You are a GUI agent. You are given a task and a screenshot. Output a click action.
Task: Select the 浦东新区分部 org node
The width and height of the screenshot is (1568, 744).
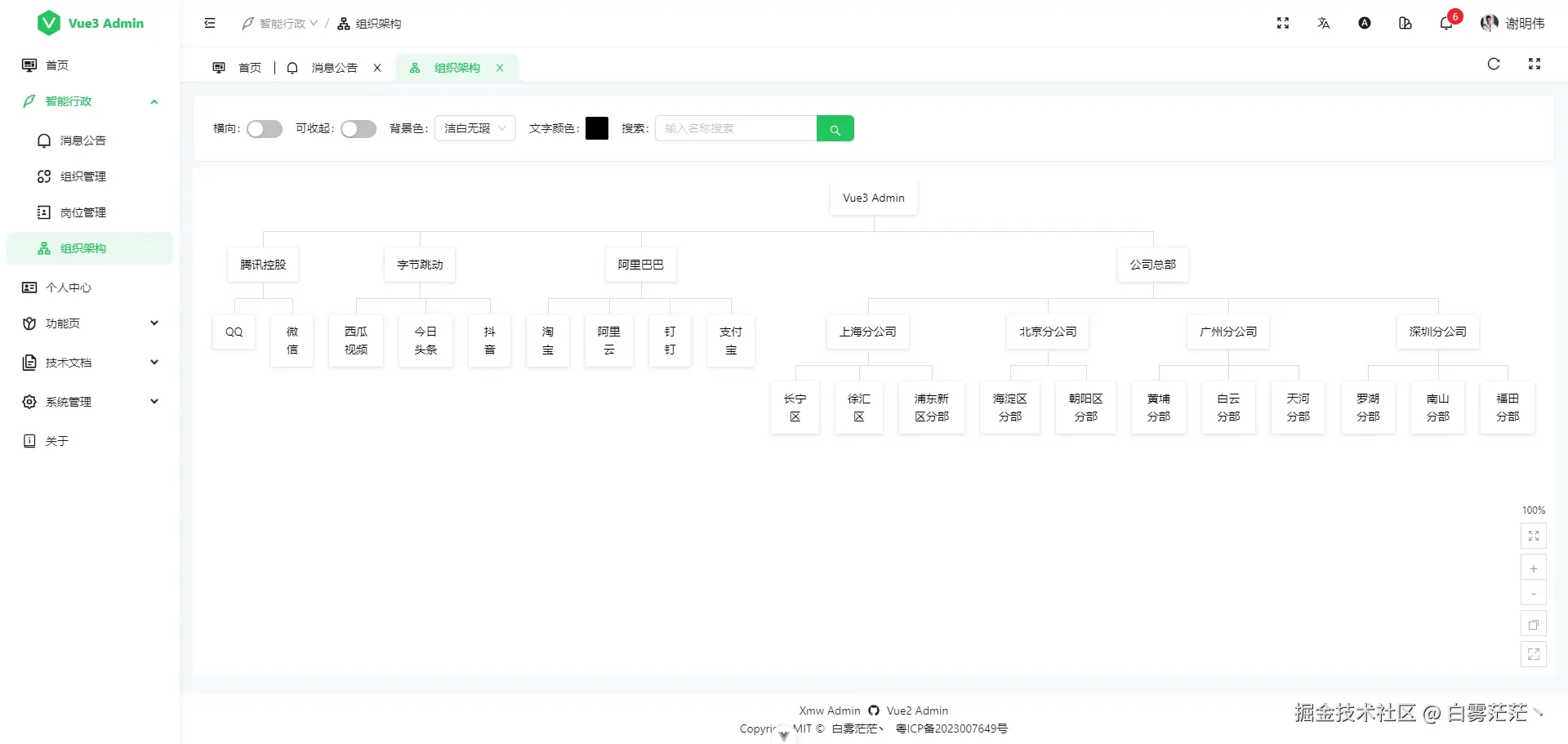coord(932,408)
